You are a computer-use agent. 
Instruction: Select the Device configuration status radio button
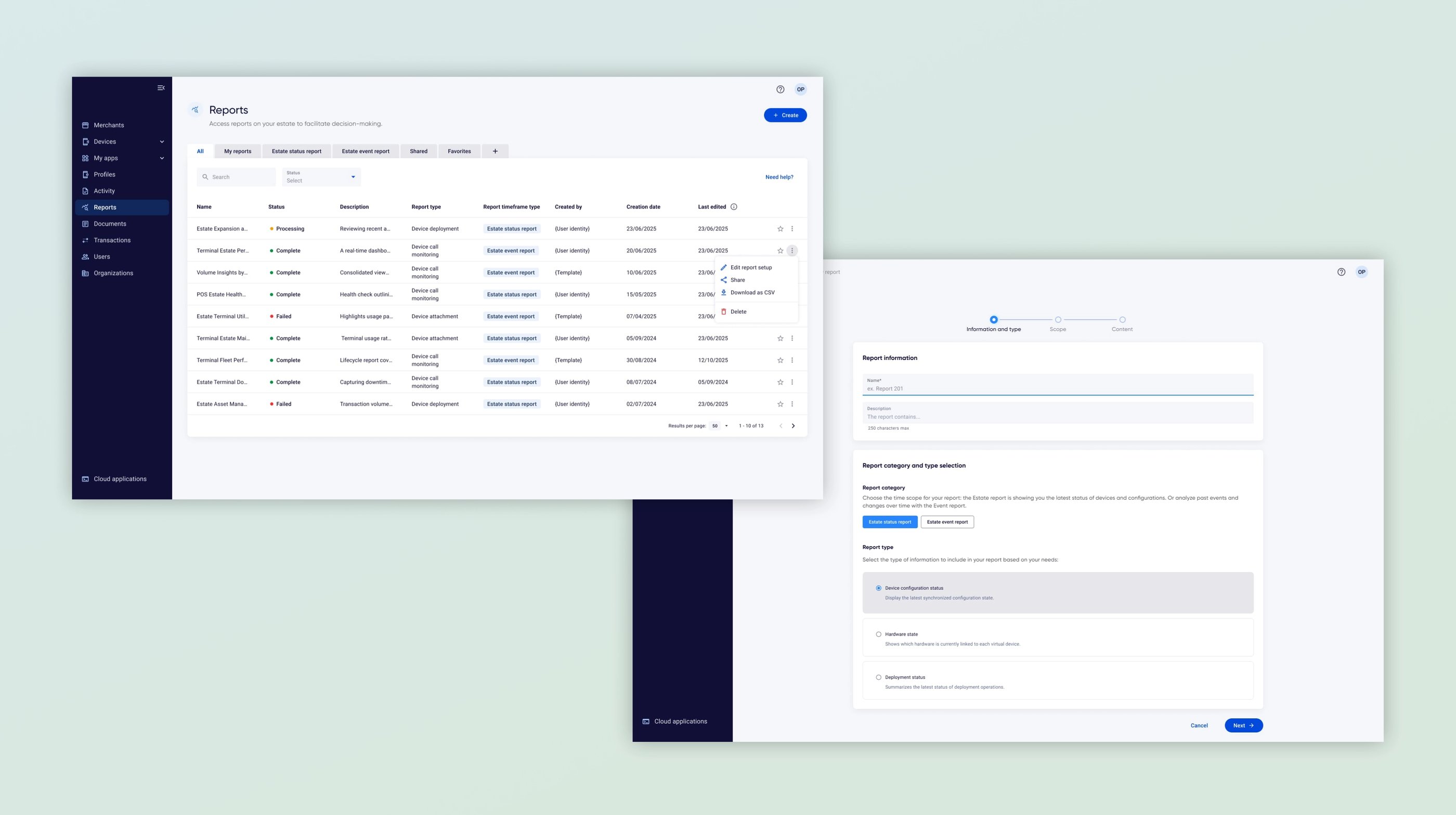pyautogui.click(x=878, y=588)
